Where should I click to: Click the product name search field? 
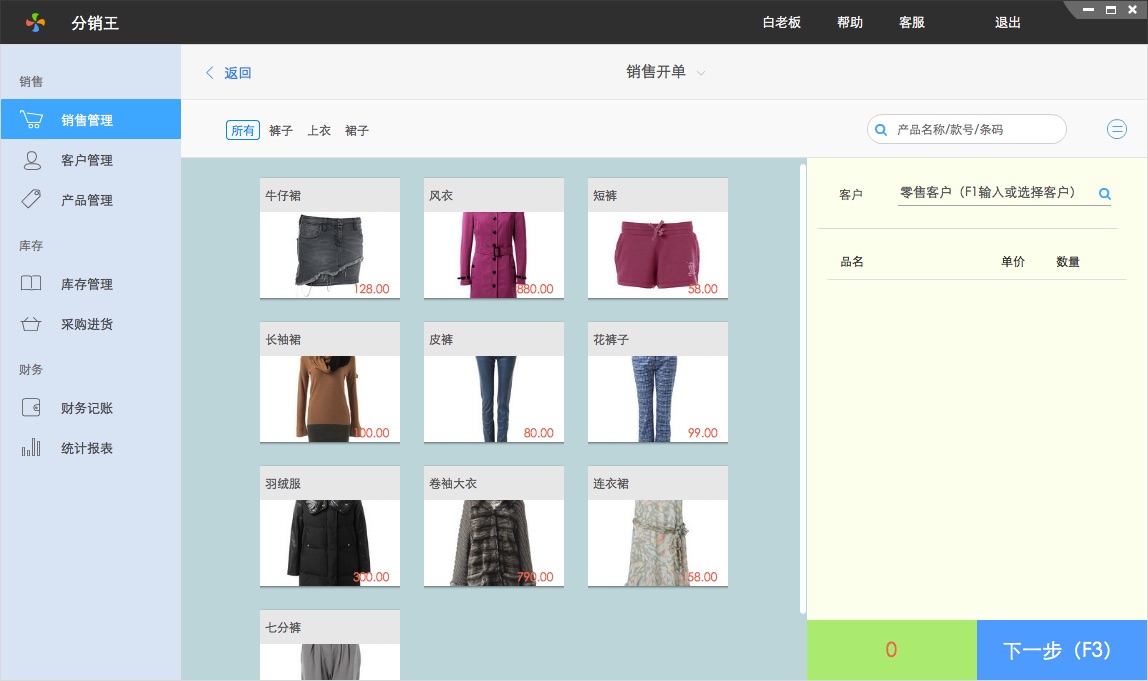[975, 129]
